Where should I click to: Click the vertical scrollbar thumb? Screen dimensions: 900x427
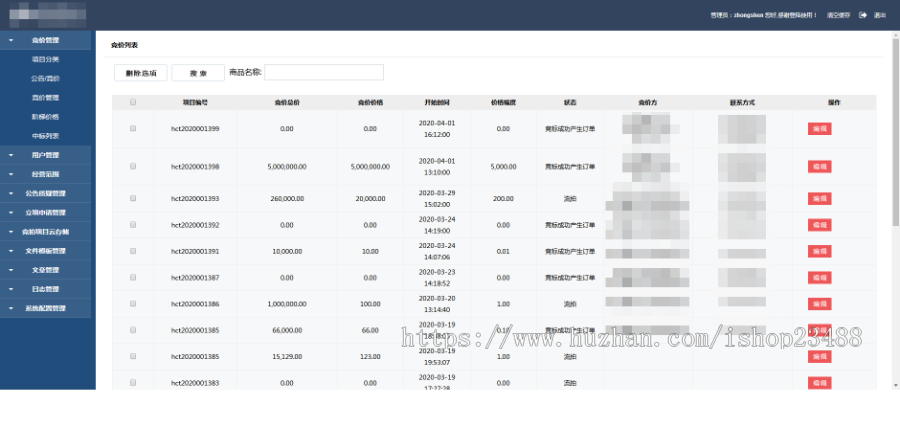[x=896, y=132]
